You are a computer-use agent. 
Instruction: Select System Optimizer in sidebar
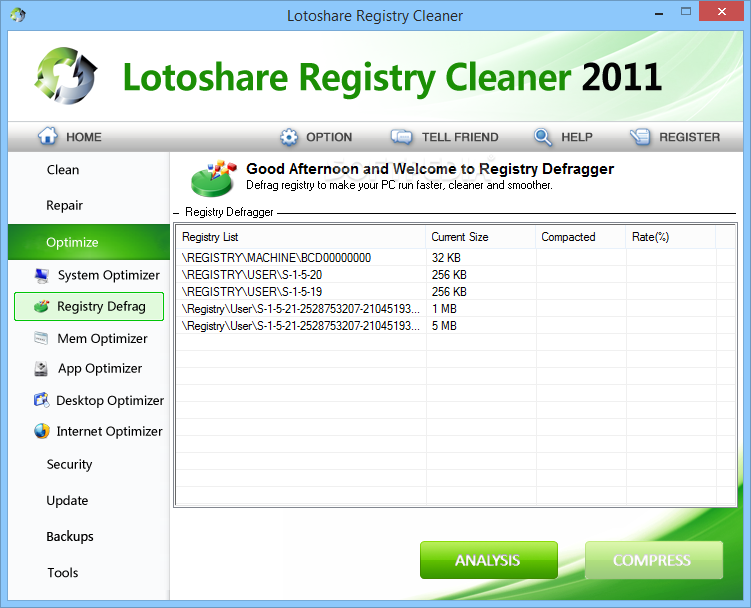click(97, 275)
